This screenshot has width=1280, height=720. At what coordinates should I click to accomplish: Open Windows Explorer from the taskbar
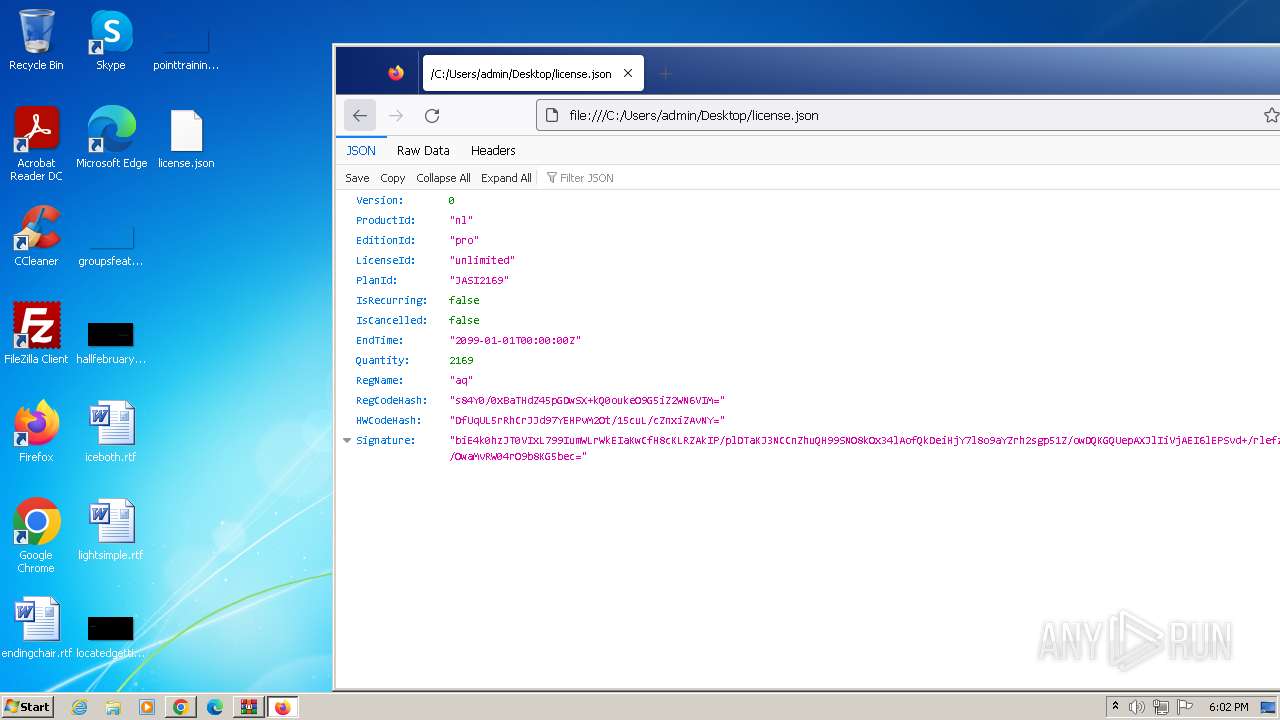tap(113, 707)
